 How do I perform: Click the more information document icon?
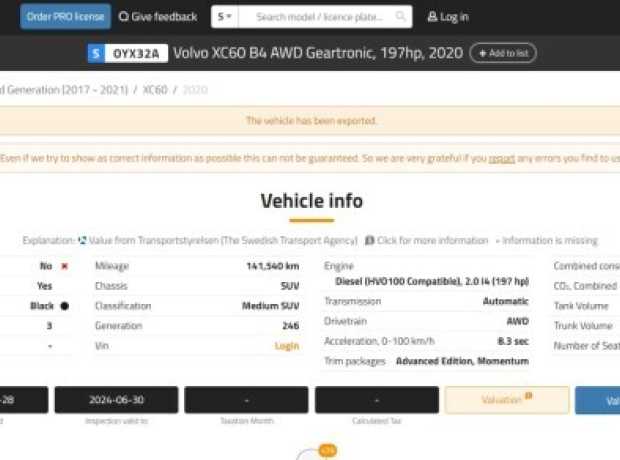coord(369,241)
